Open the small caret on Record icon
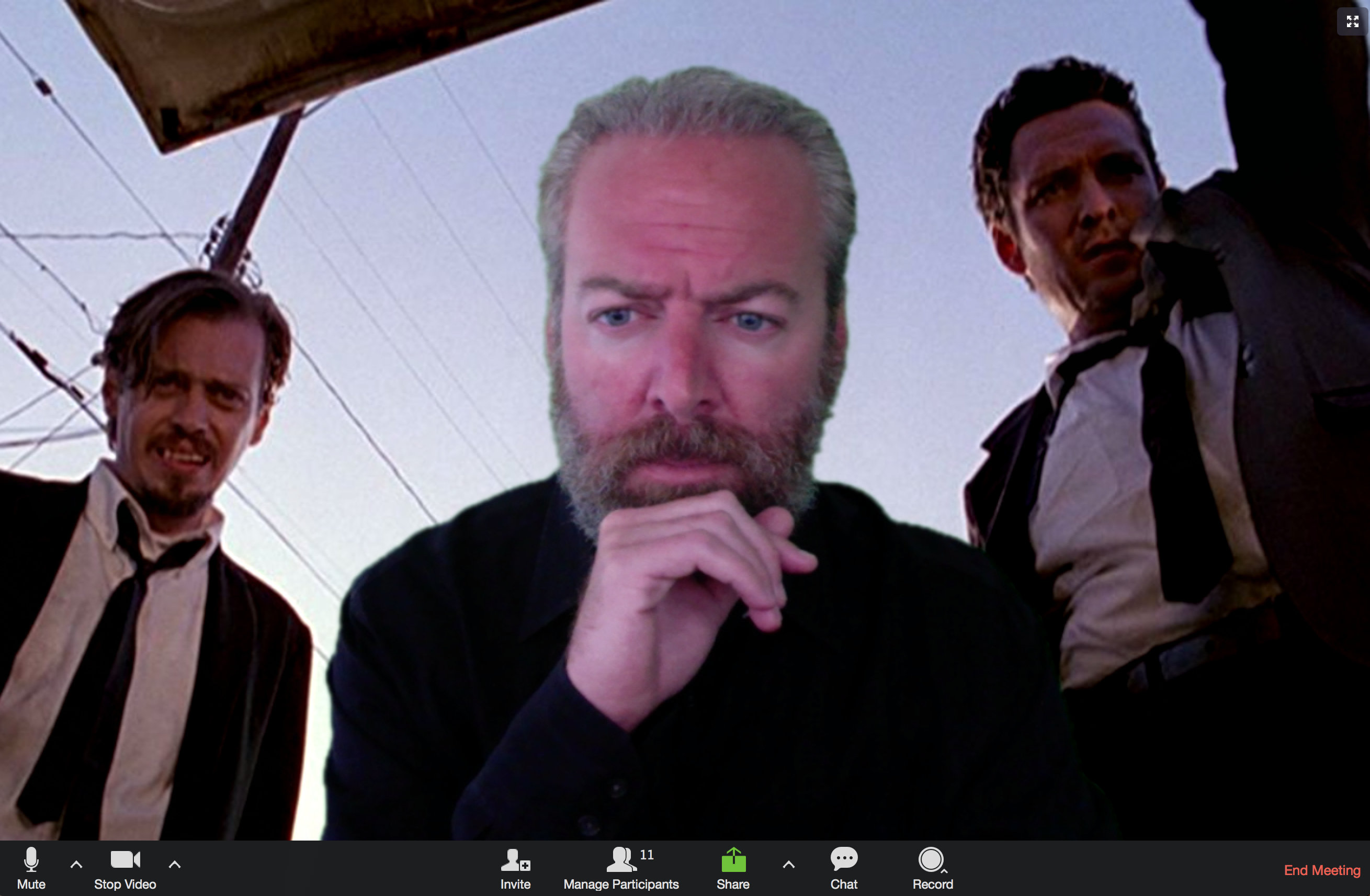Screen dimensions: 1370x896 (x=944, y=871)
